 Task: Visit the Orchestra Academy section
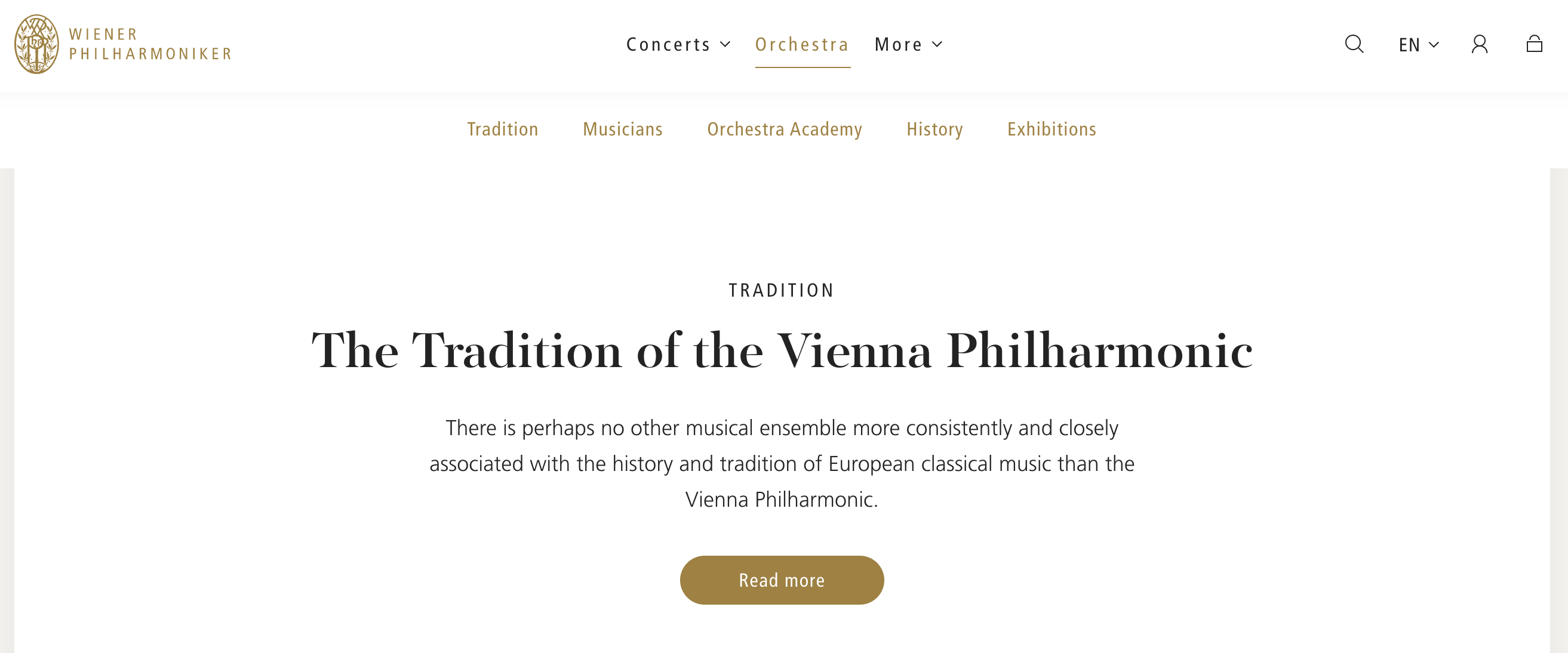[x=784, y=129]
